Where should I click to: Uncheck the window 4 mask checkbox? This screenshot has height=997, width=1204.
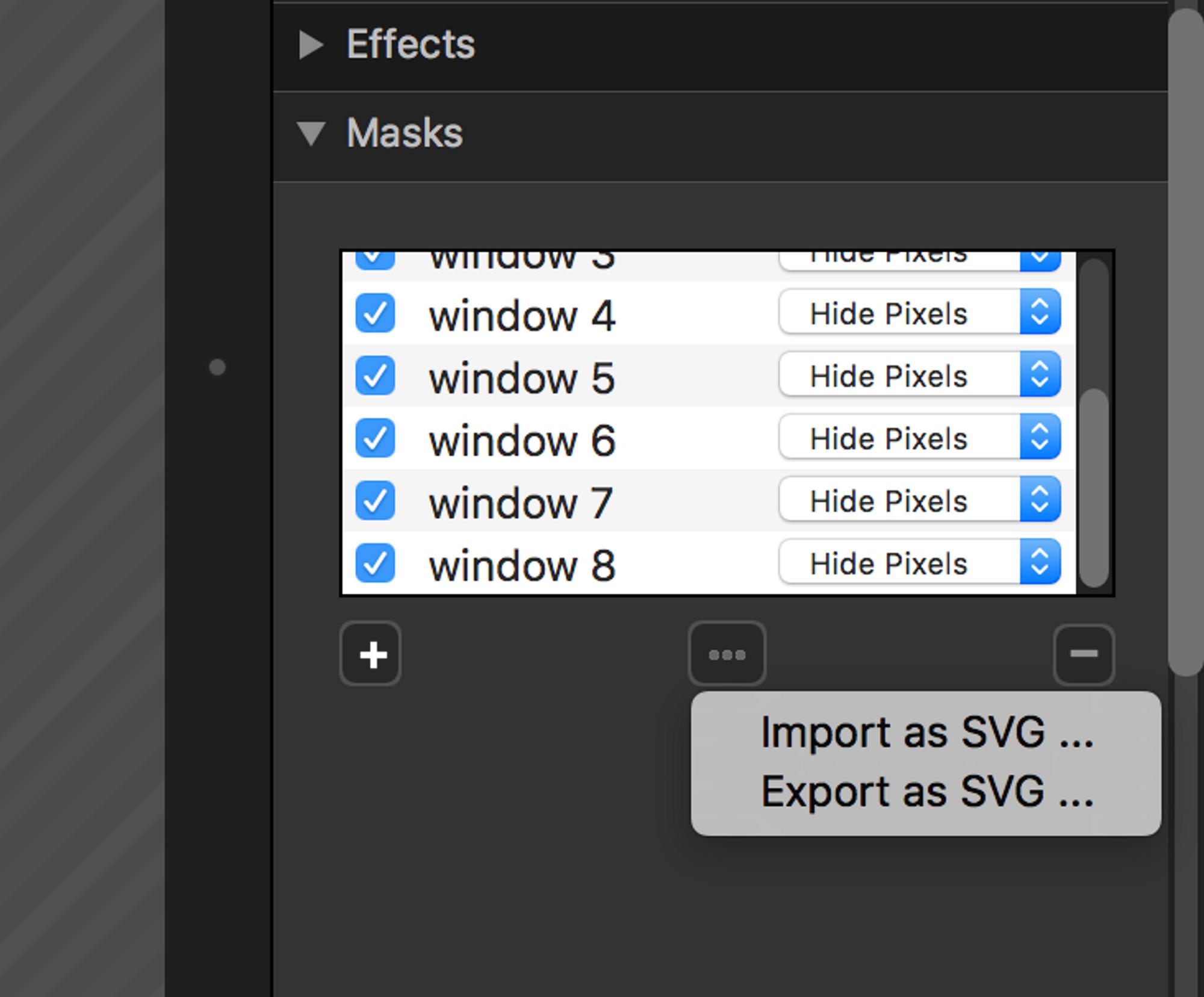tap(375, 313)
